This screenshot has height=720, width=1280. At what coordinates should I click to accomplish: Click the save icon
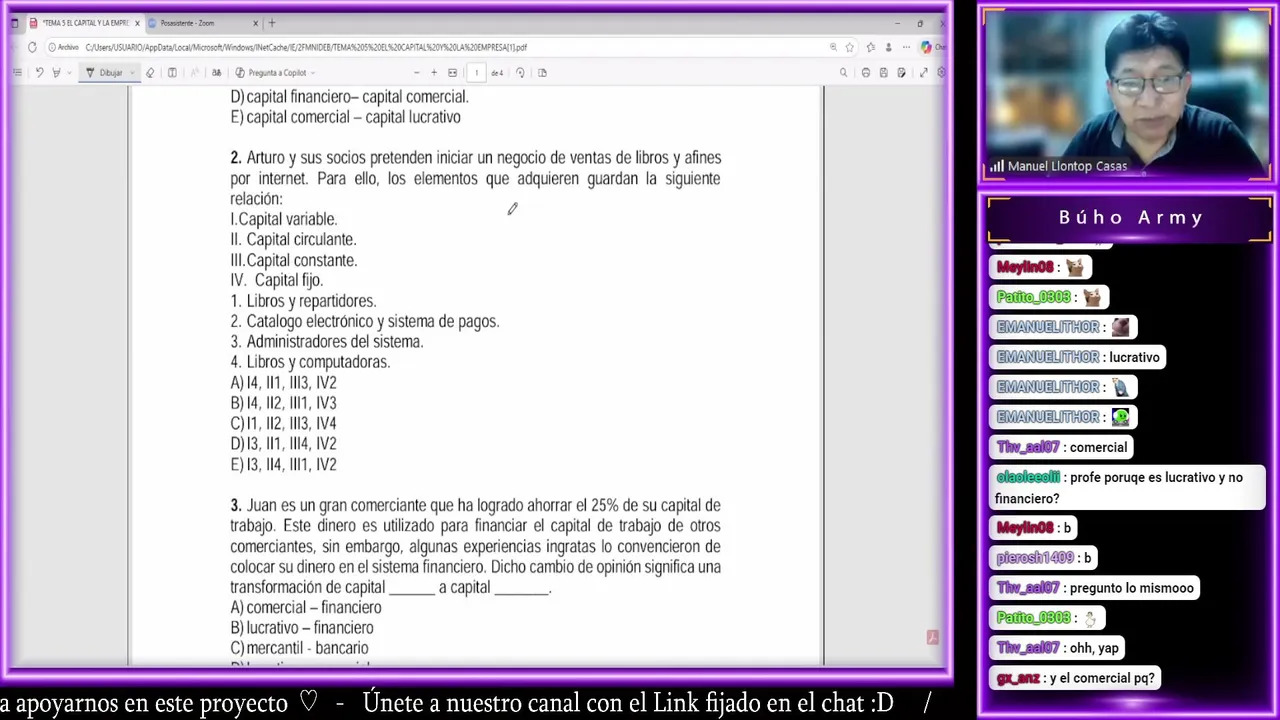click(884, 72)
